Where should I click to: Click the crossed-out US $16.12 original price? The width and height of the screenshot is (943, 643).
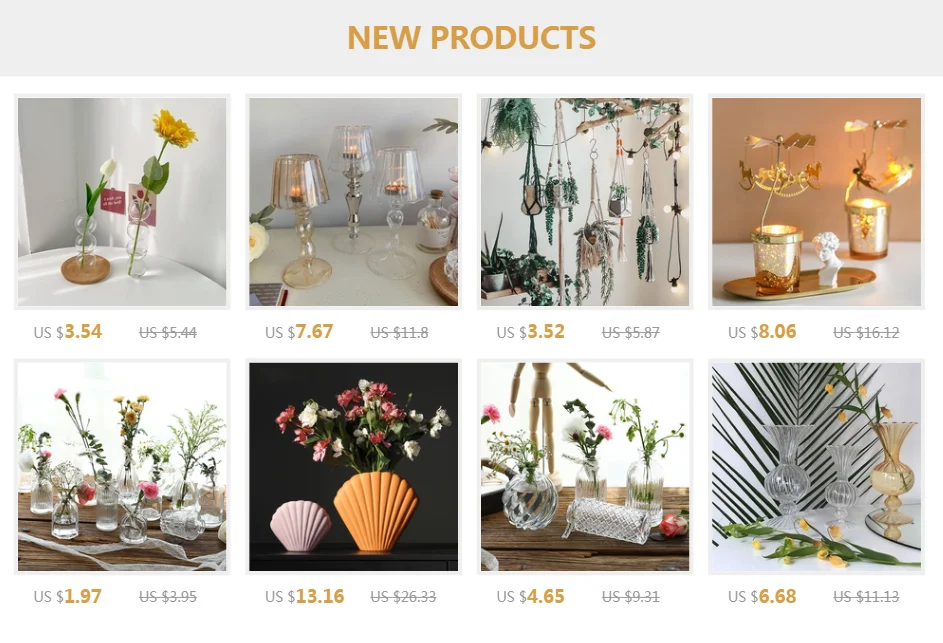coord(867,332)
